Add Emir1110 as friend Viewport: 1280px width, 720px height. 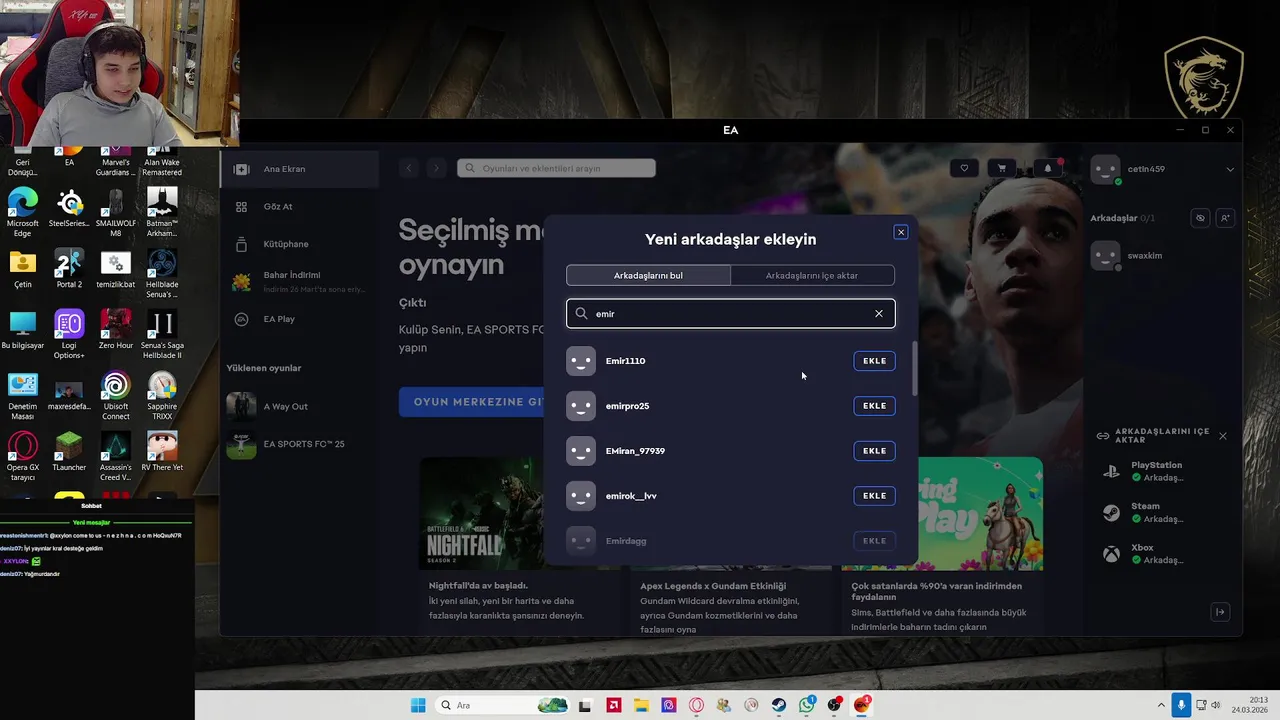(874, 361)
